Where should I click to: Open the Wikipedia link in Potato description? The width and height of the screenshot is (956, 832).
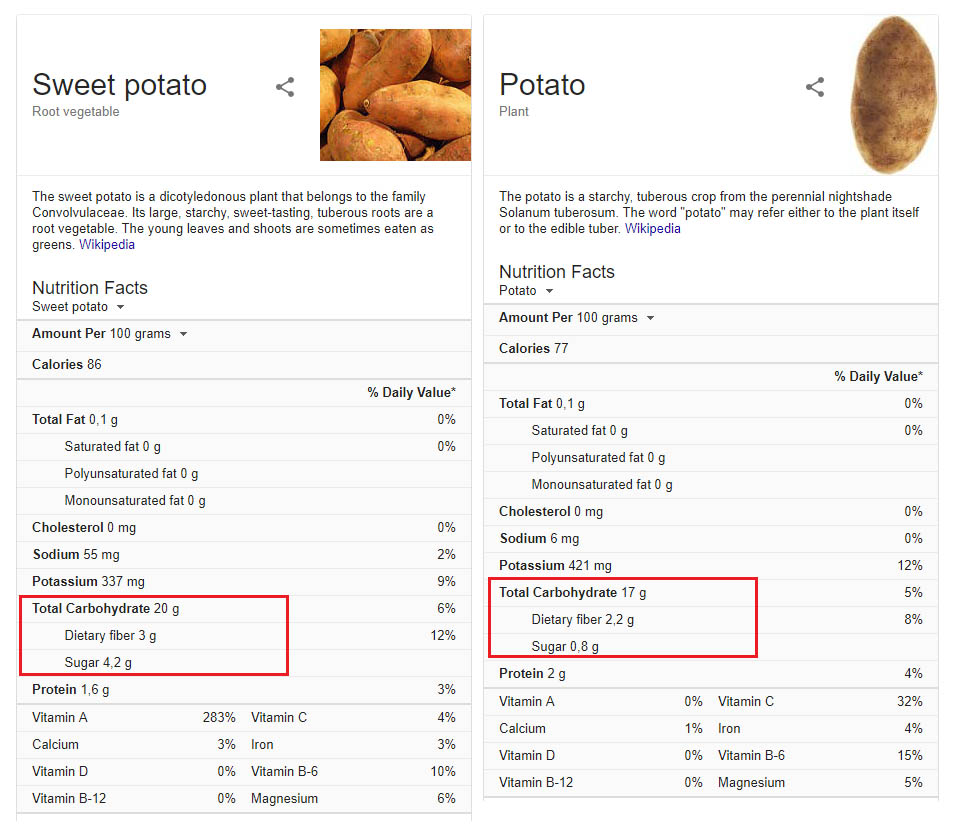(652, 229)
